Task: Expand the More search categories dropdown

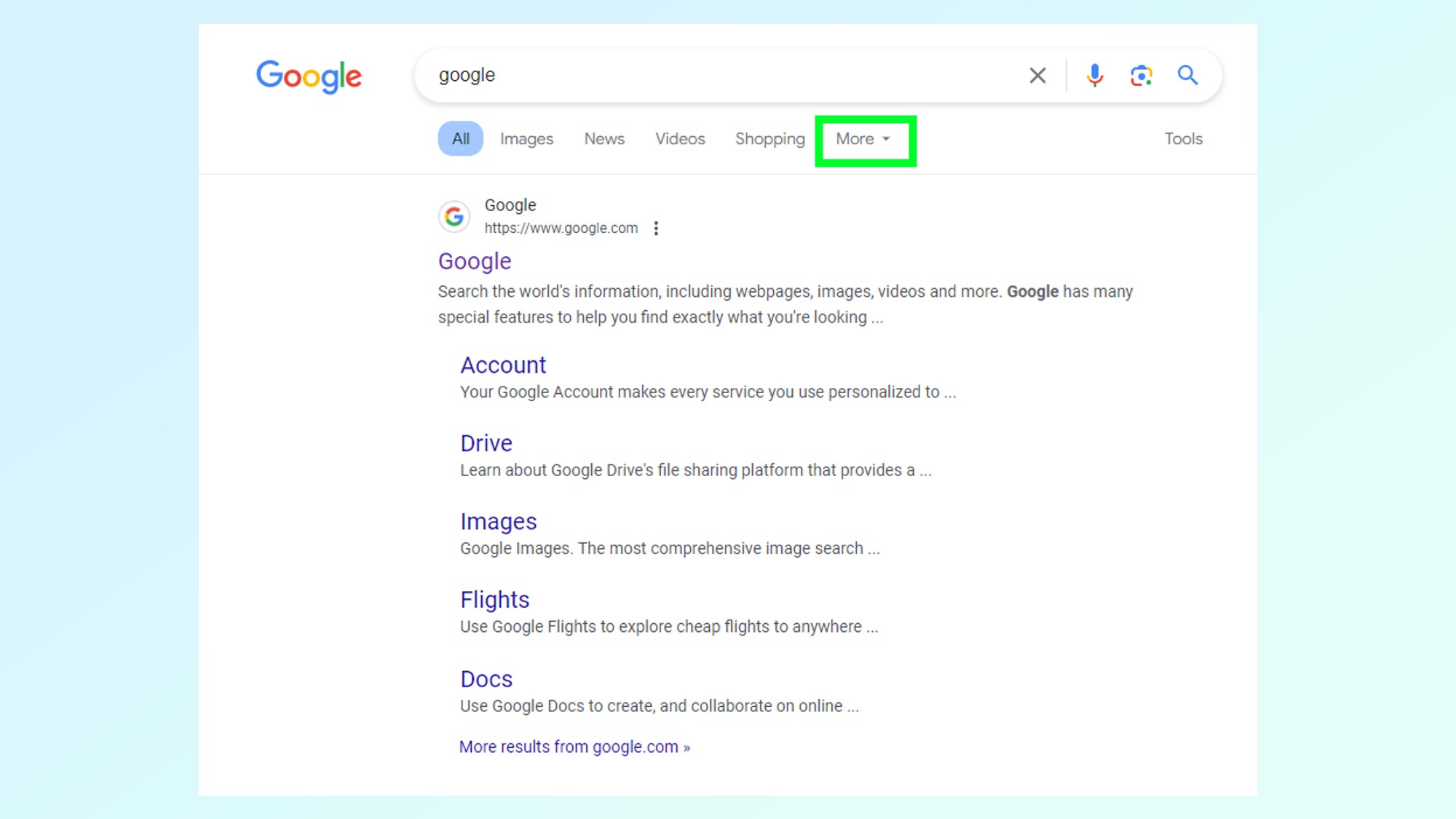Action: [856, 138]
